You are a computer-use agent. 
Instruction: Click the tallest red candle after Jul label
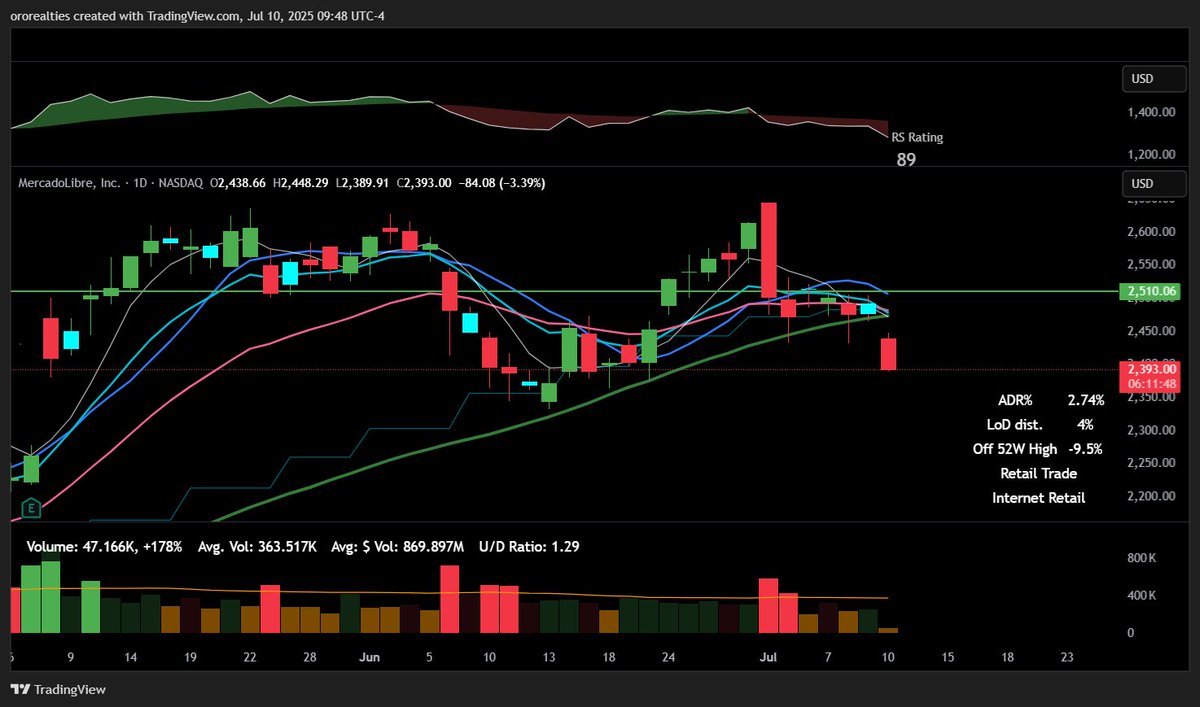tap(768, 250)
